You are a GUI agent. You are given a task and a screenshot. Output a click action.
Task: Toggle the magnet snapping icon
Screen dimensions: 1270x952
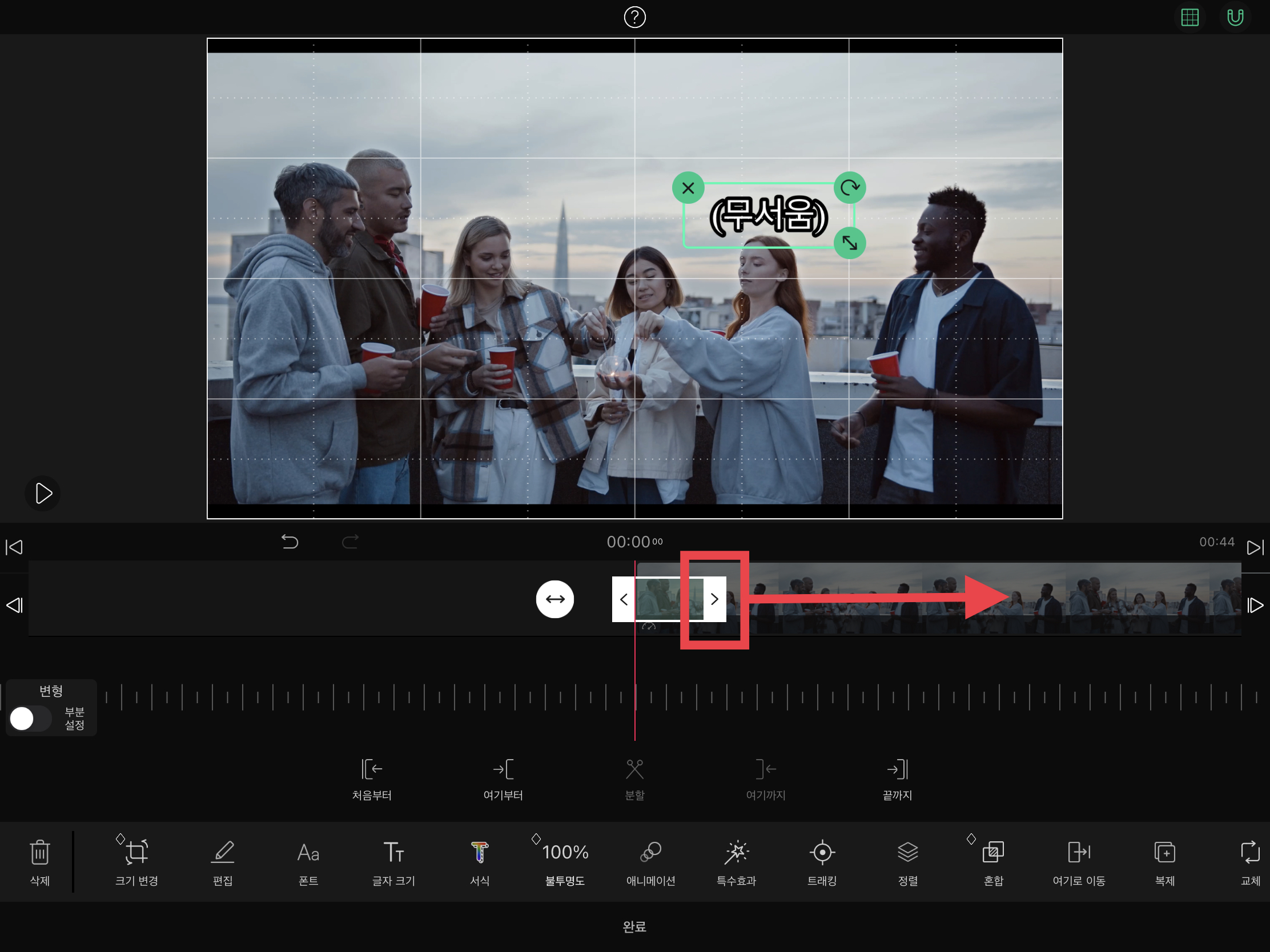(1235, 17)
